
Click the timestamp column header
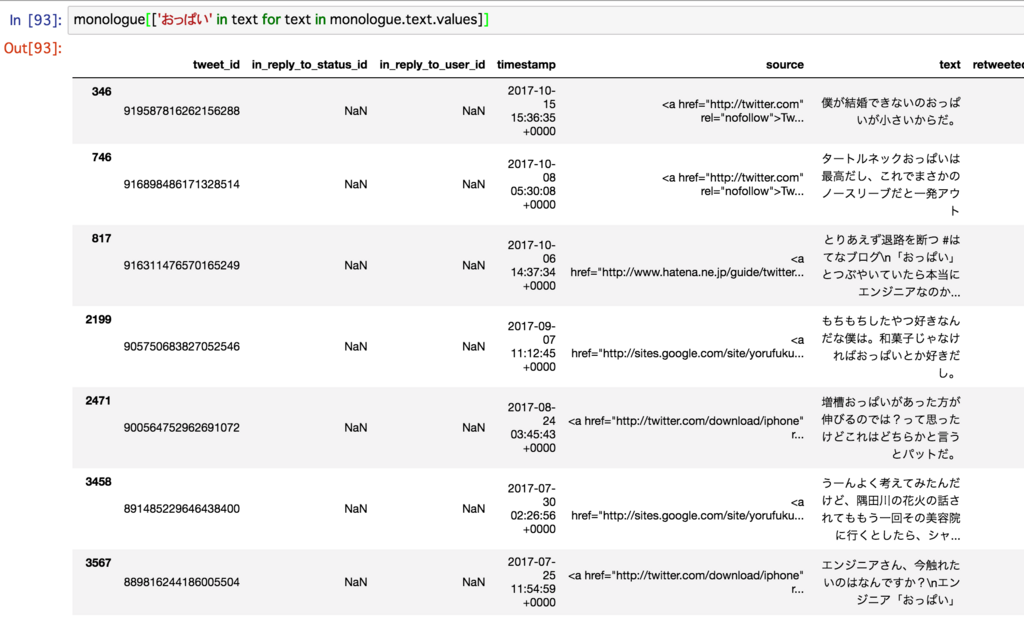click(526, 65)
